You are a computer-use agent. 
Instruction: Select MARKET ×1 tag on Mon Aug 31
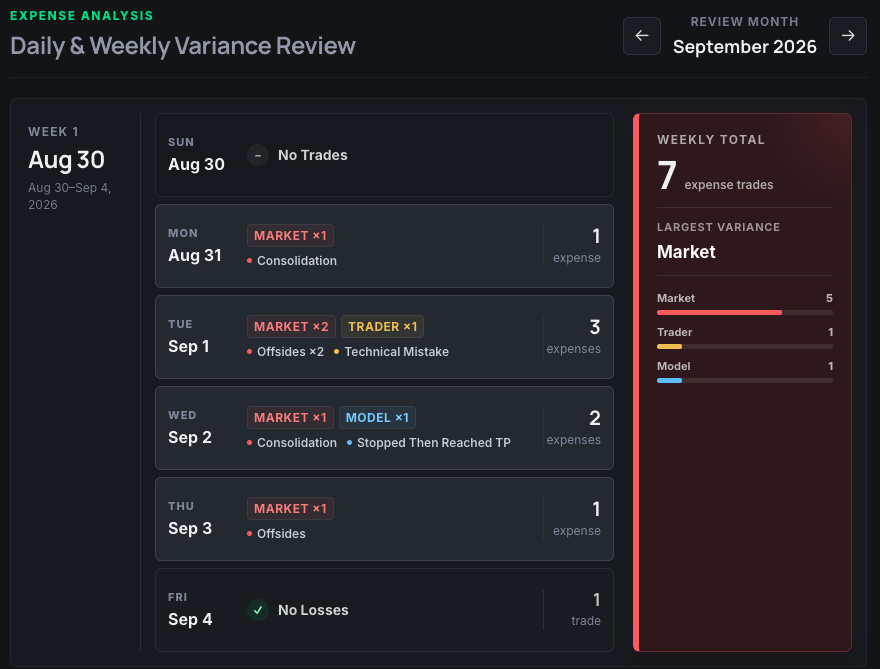(x=290, y=236)
